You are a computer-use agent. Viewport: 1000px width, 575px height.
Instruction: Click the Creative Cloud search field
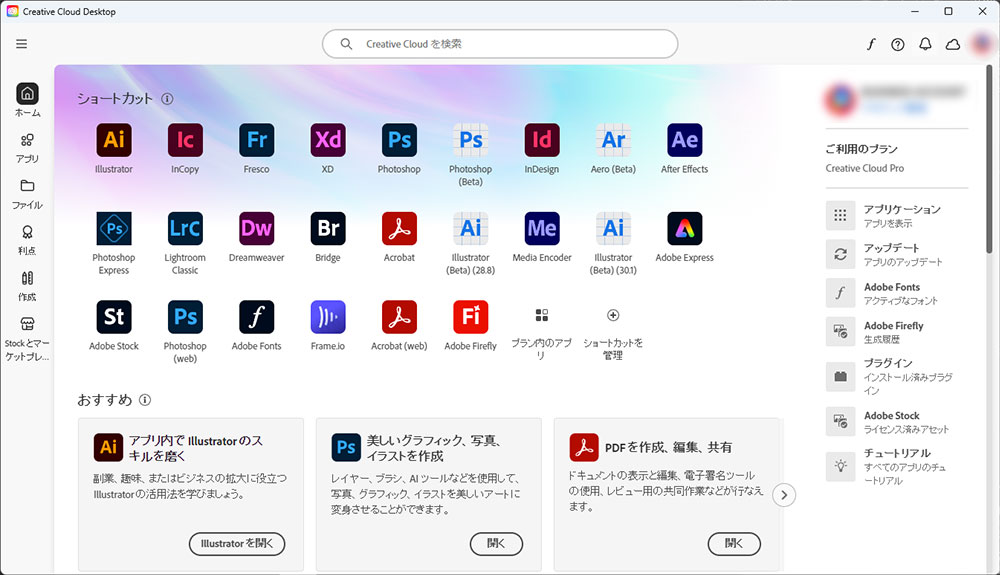click(500, 44)
